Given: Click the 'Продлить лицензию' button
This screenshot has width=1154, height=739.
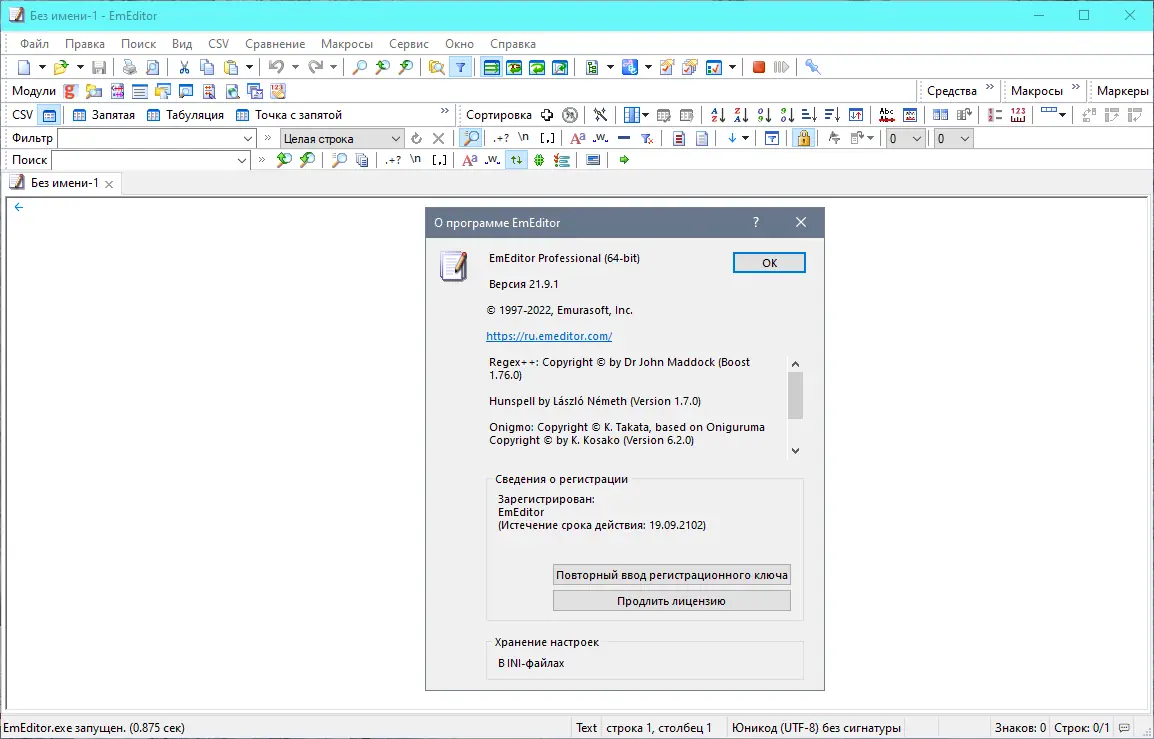Looking at the screenshot, I should [x=672, y=601].
